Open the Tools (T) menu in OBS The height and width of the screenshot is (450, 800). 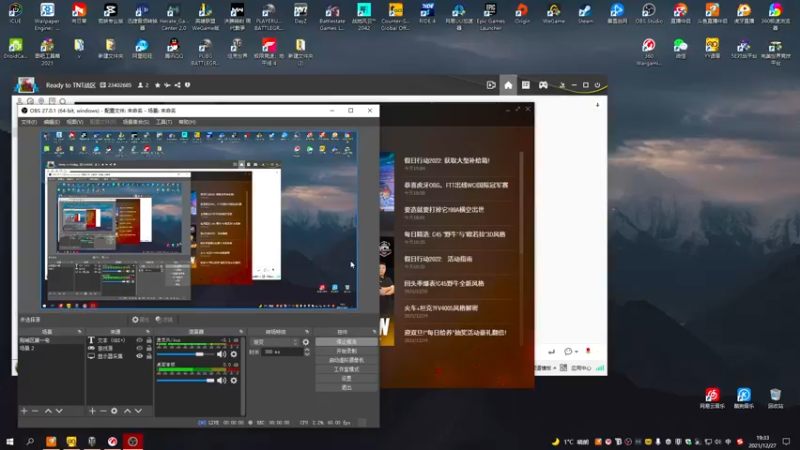click(164, 122)
